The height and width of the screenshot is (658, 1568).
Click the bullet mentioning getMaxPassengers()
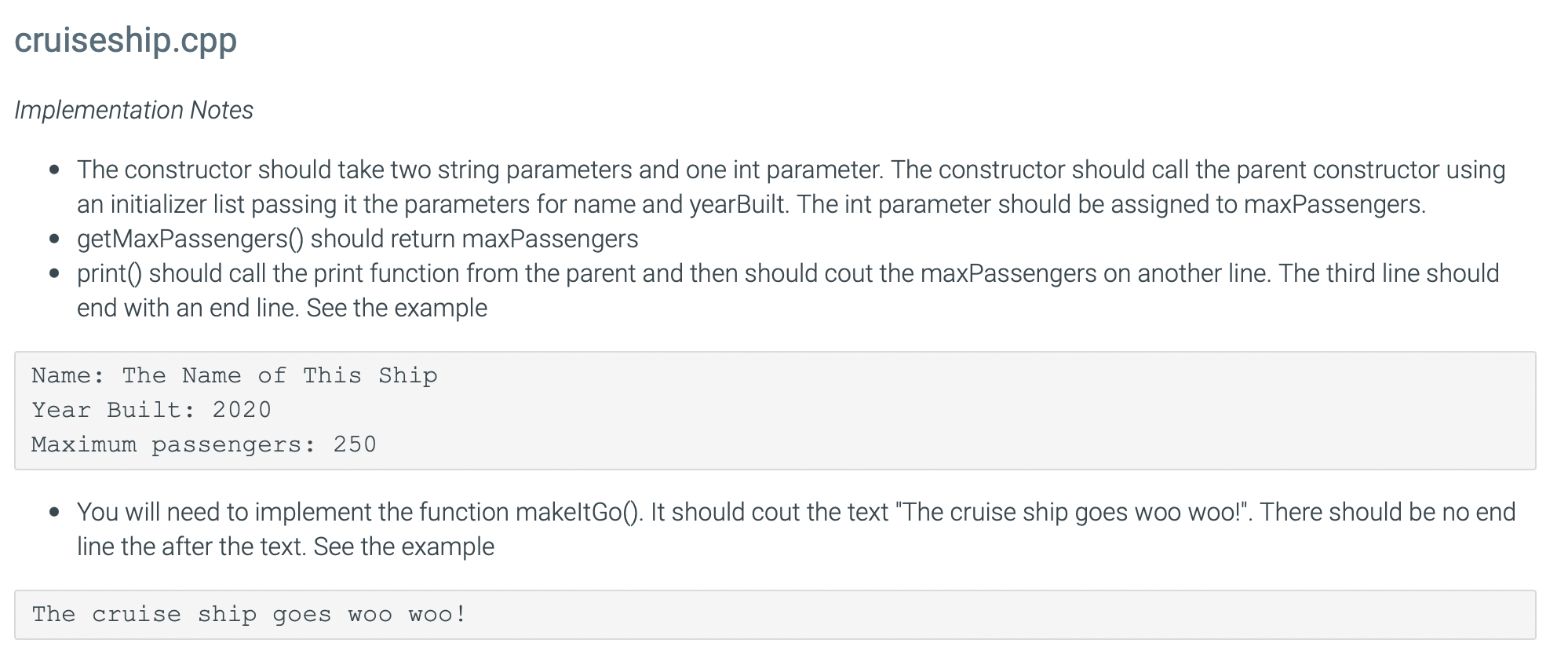pos(358,239)
